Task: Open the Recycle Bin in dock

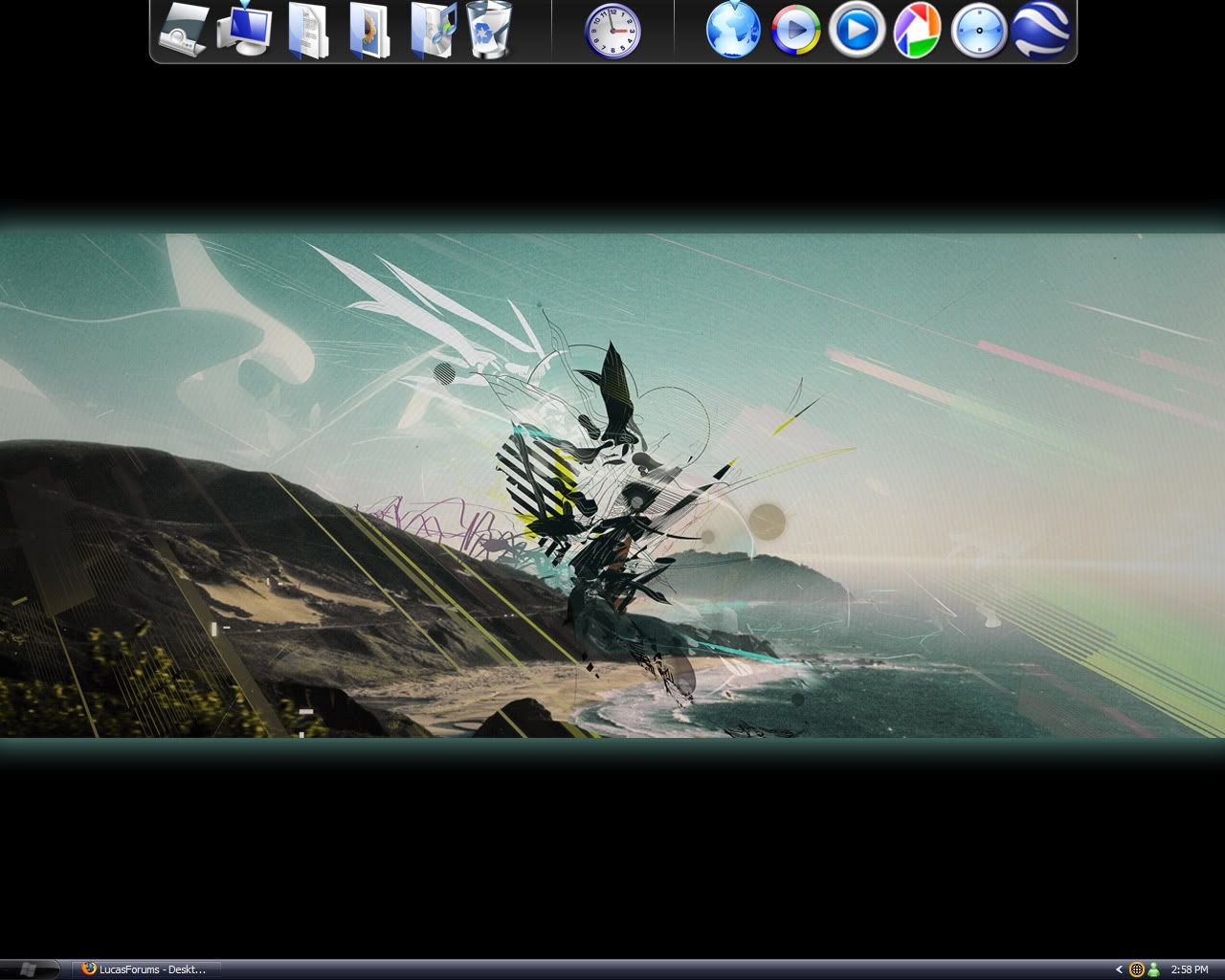Action: click(489, 30)
